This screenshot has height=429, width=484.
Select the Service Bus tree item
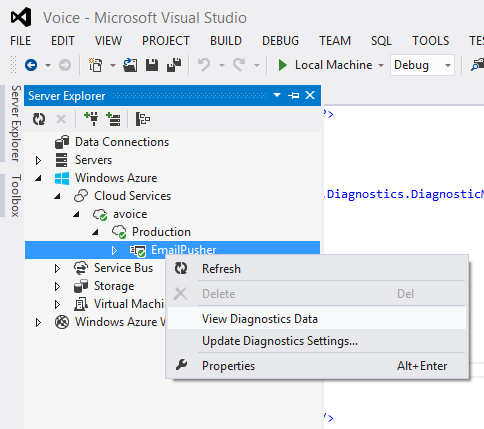point(123,268)
